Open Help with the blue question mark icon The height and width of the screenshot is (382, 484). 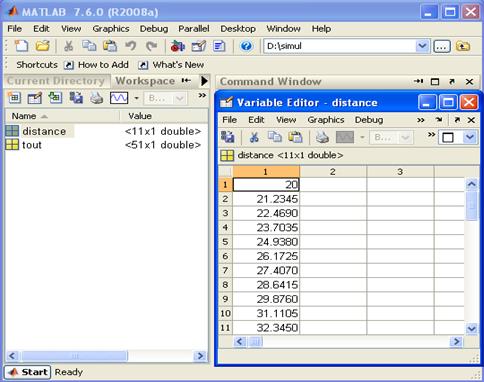point(246,46)
